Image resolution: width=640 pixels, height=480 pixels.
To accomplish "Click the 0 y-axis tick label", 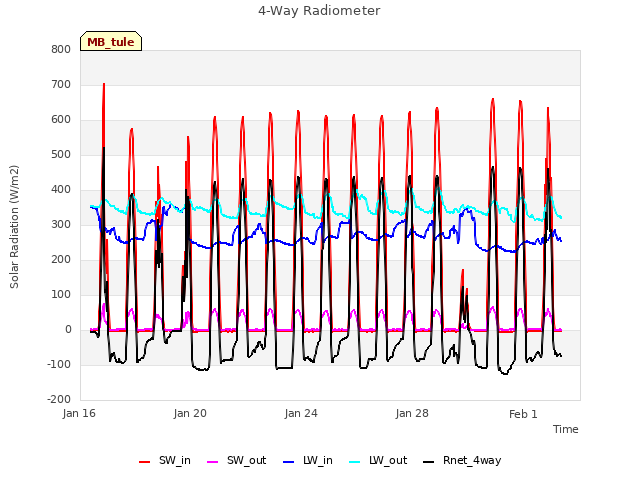I will point(68,329).
